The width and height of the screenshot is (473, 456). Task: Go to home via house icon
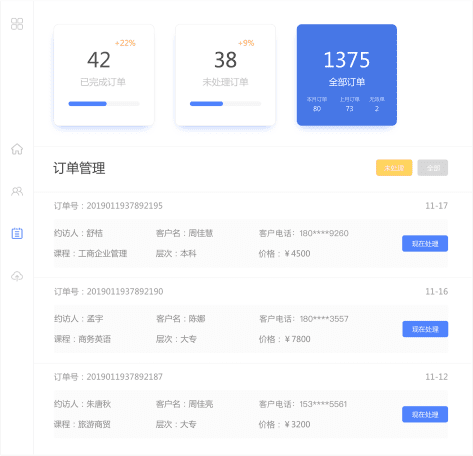[x=17, y=149]
